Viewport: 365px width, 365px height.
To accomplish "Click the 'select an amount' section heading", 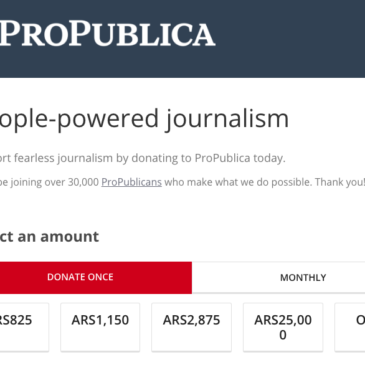I will pos(49,237).
